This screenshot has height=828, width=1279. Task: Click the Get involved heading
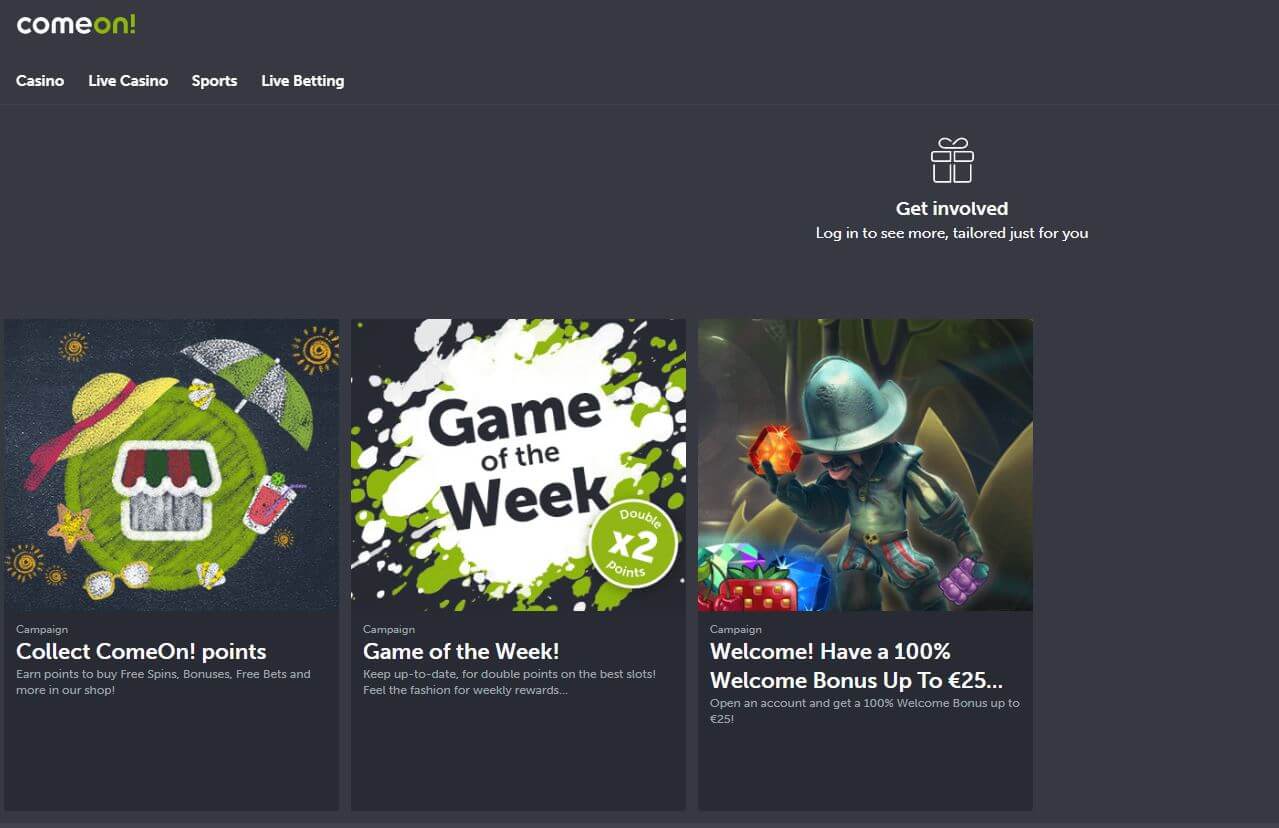(952, 209)
